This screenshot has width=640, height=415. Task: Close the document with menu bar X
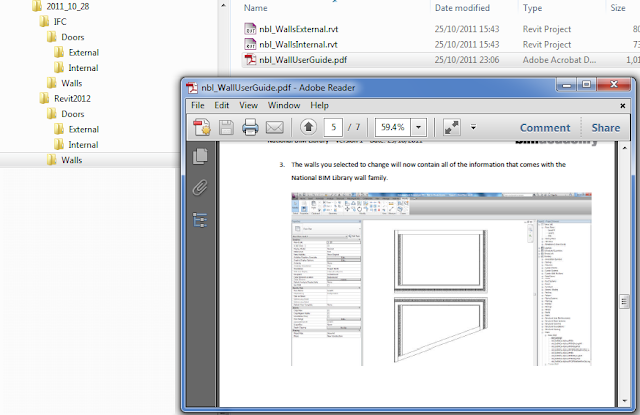(623, 106)
